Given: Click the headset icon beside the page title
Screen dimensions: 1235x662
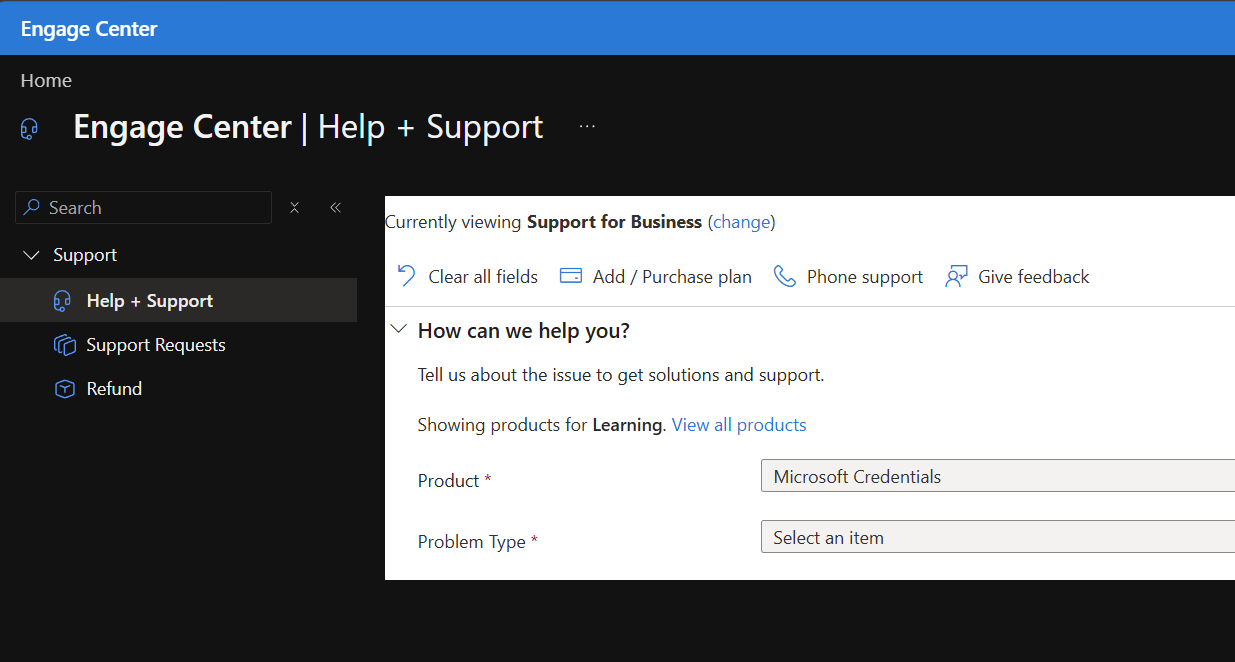Looking at the screenshot, I should click(29, 129).
